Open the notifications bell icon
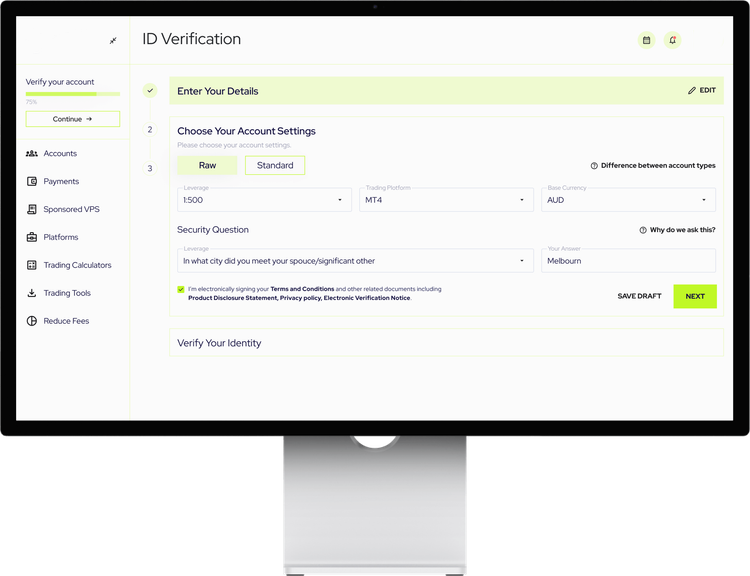 click(x=673, y=40)
